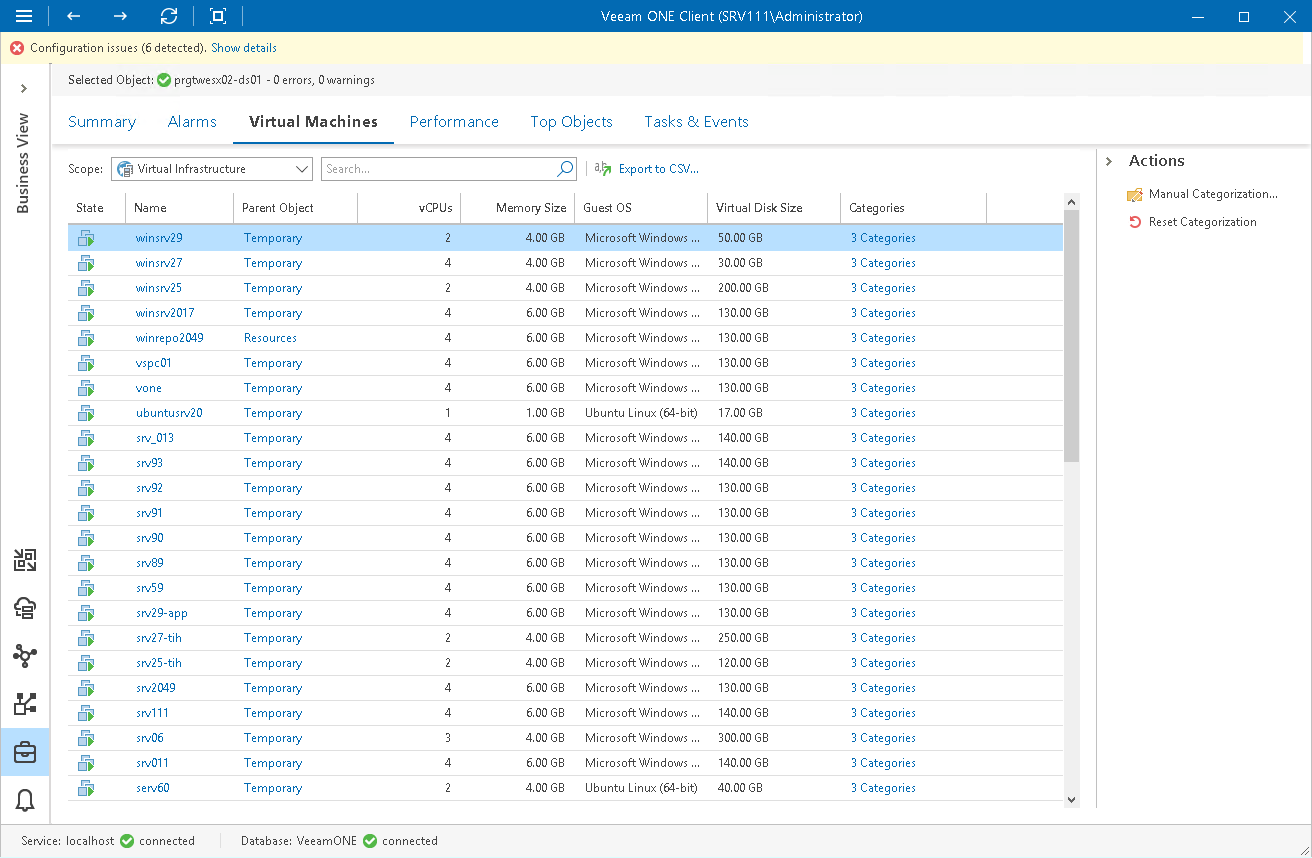
Task: Open the Top Objects tab
Action: 571,122
